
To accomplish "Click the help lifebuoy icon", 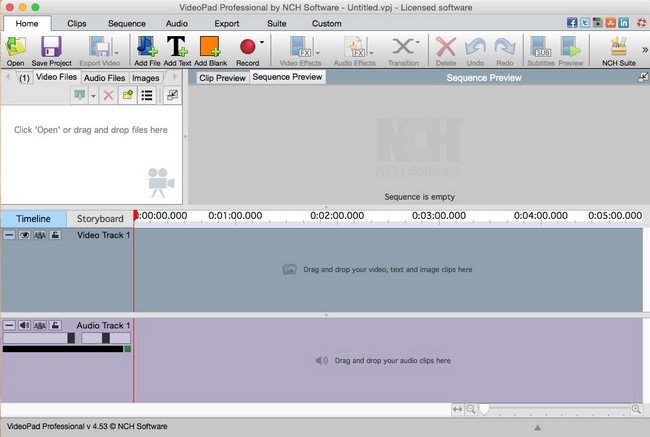I will tap(642, 23).
